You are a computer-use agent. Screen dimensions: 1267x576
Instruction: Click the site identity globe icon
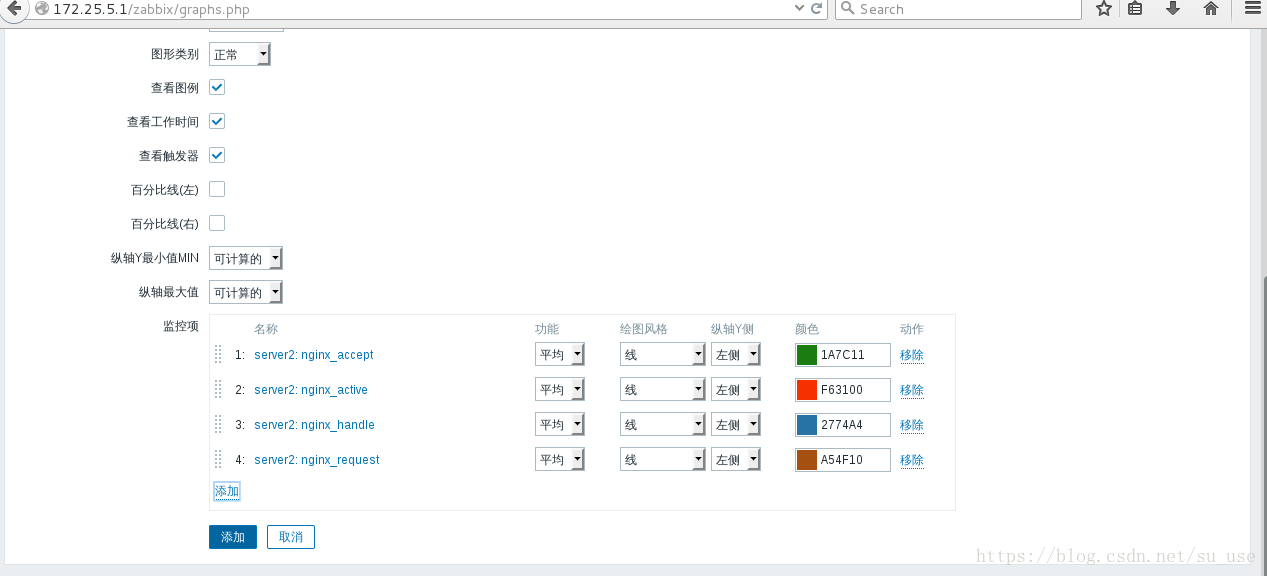[x=41, y=9]
